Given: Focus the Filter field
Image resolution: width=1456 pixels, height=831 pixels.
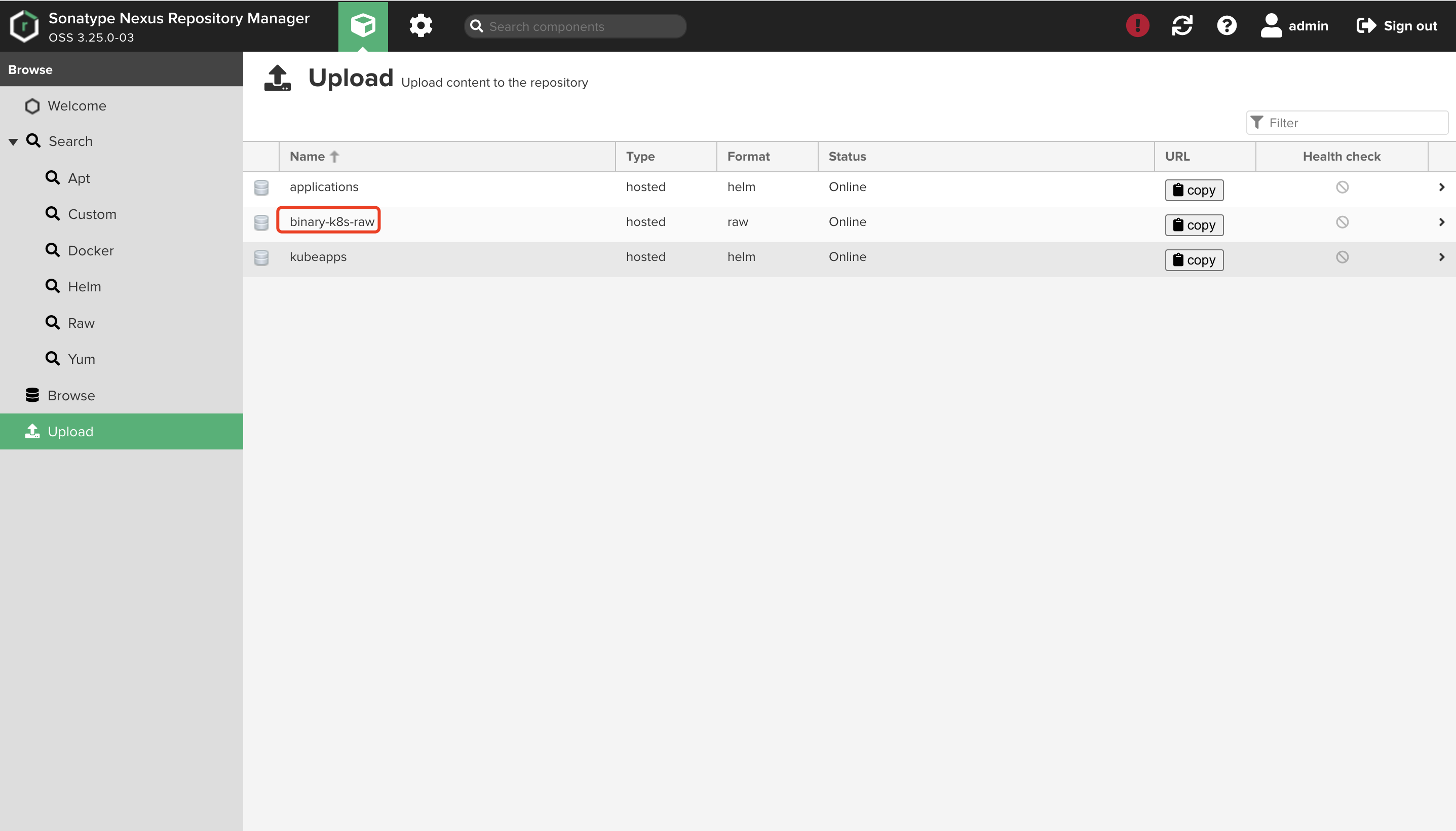Looking at the screenshot, I should (x=1347, y=123).
